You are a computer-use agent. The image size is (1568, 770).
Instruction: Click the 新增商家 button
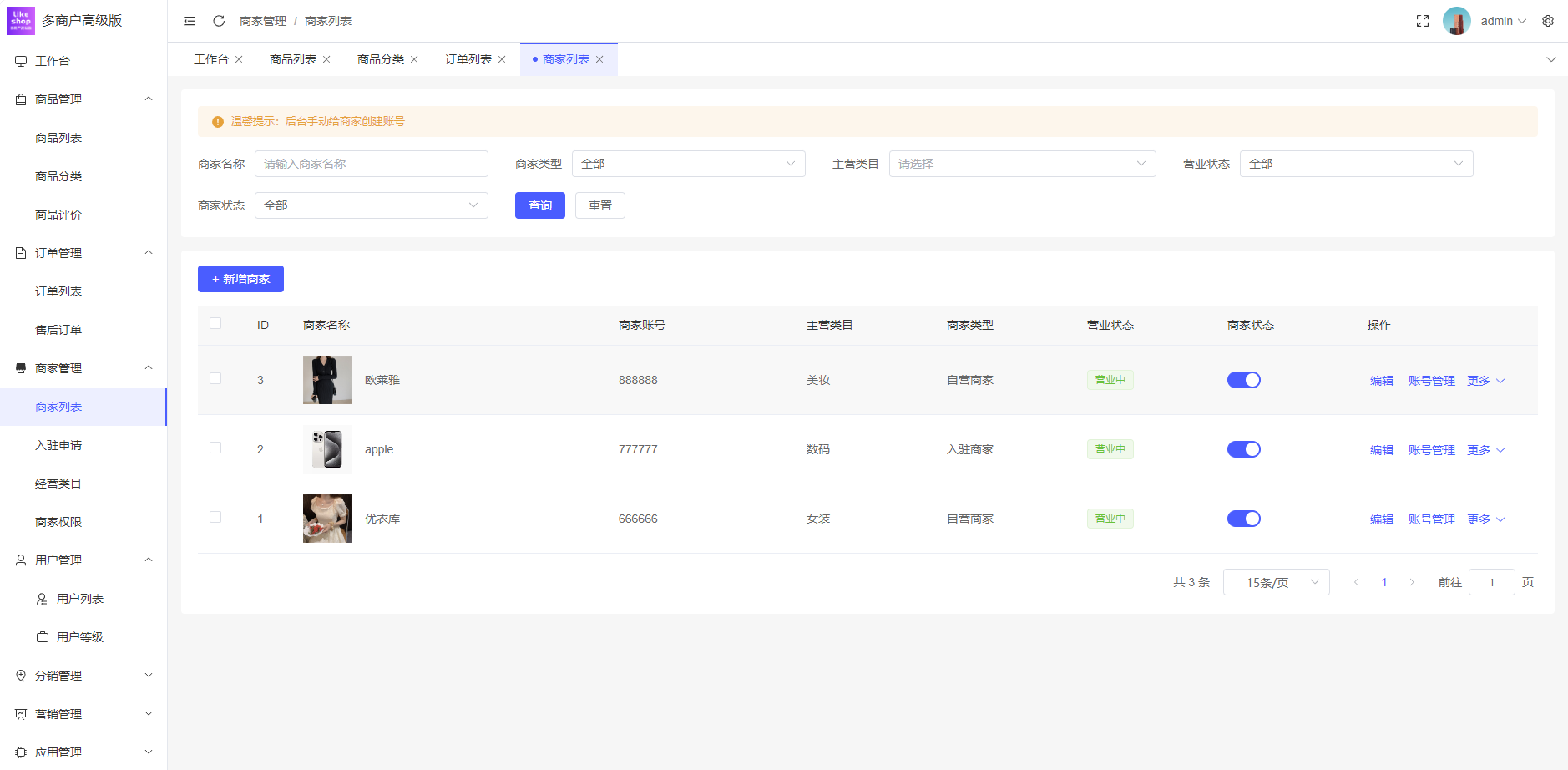pyautogui.click(x=240, y=278)
